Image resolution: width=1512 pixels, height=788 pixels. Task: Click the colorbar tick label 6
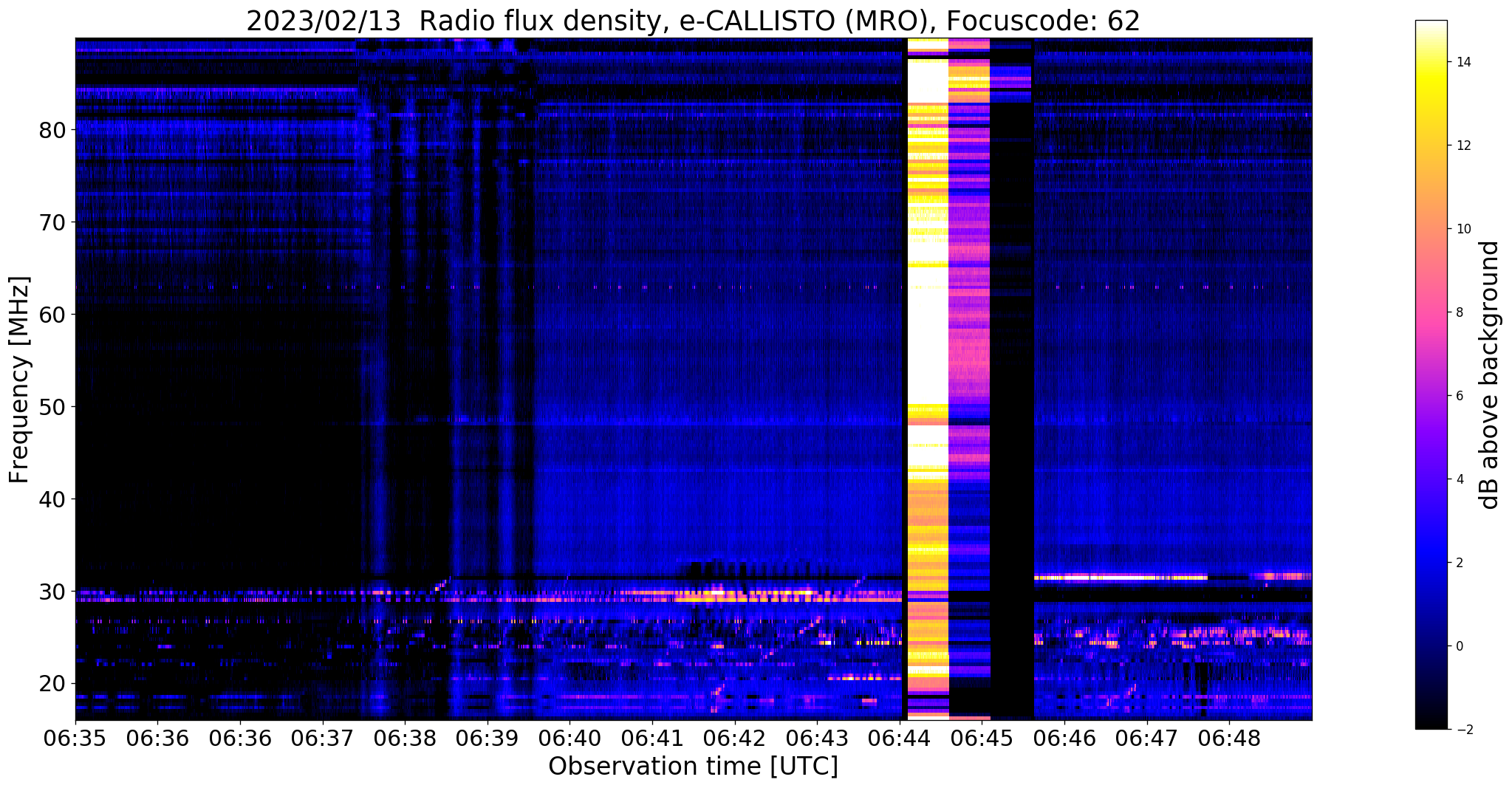pyautogui.click(x=1459, y=396)
